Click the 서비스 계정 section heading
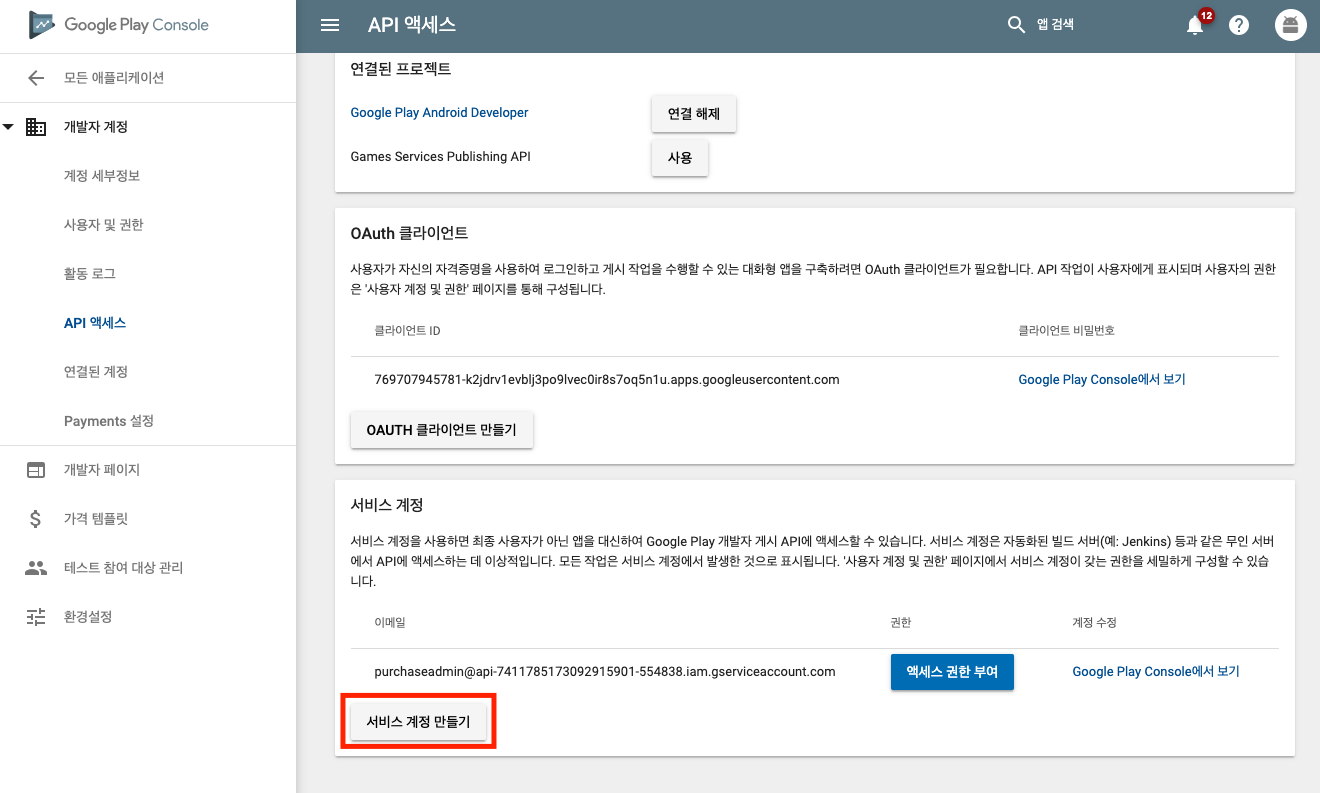 [388, 505]
